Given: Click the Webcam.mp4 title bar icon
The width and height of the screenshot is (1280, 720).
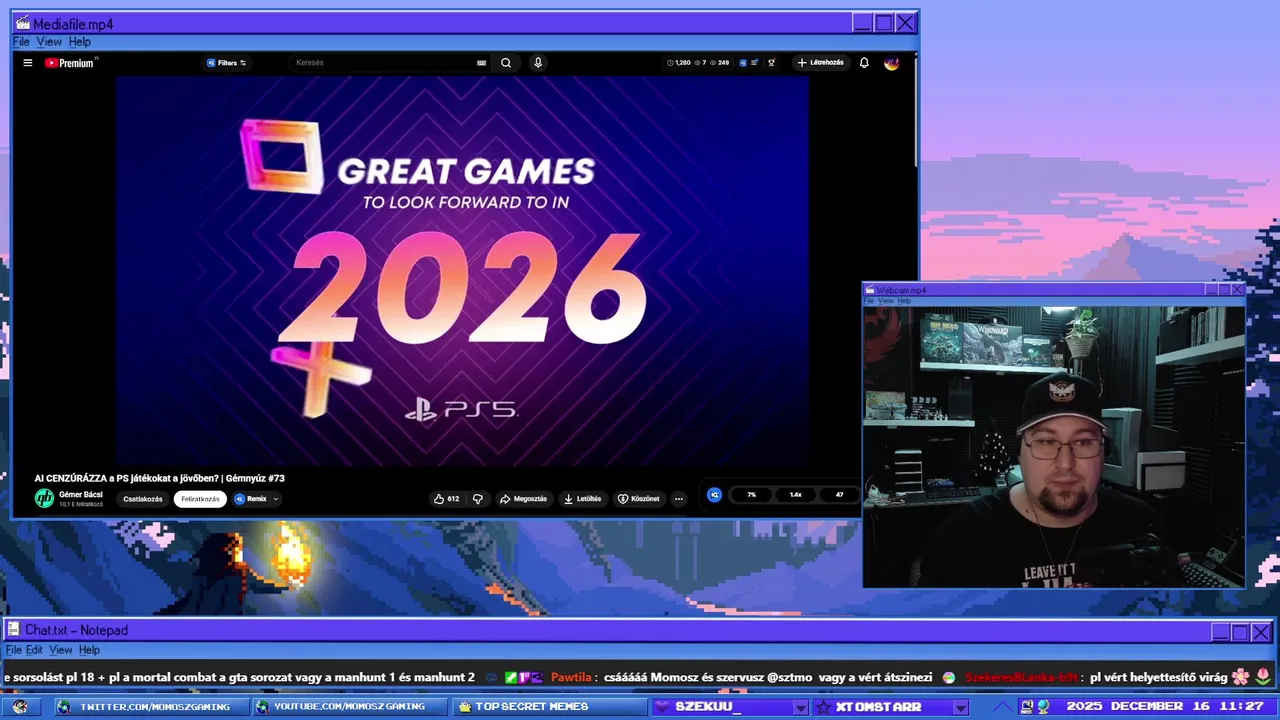Looking at the screenshot, I should coord(870,290).
